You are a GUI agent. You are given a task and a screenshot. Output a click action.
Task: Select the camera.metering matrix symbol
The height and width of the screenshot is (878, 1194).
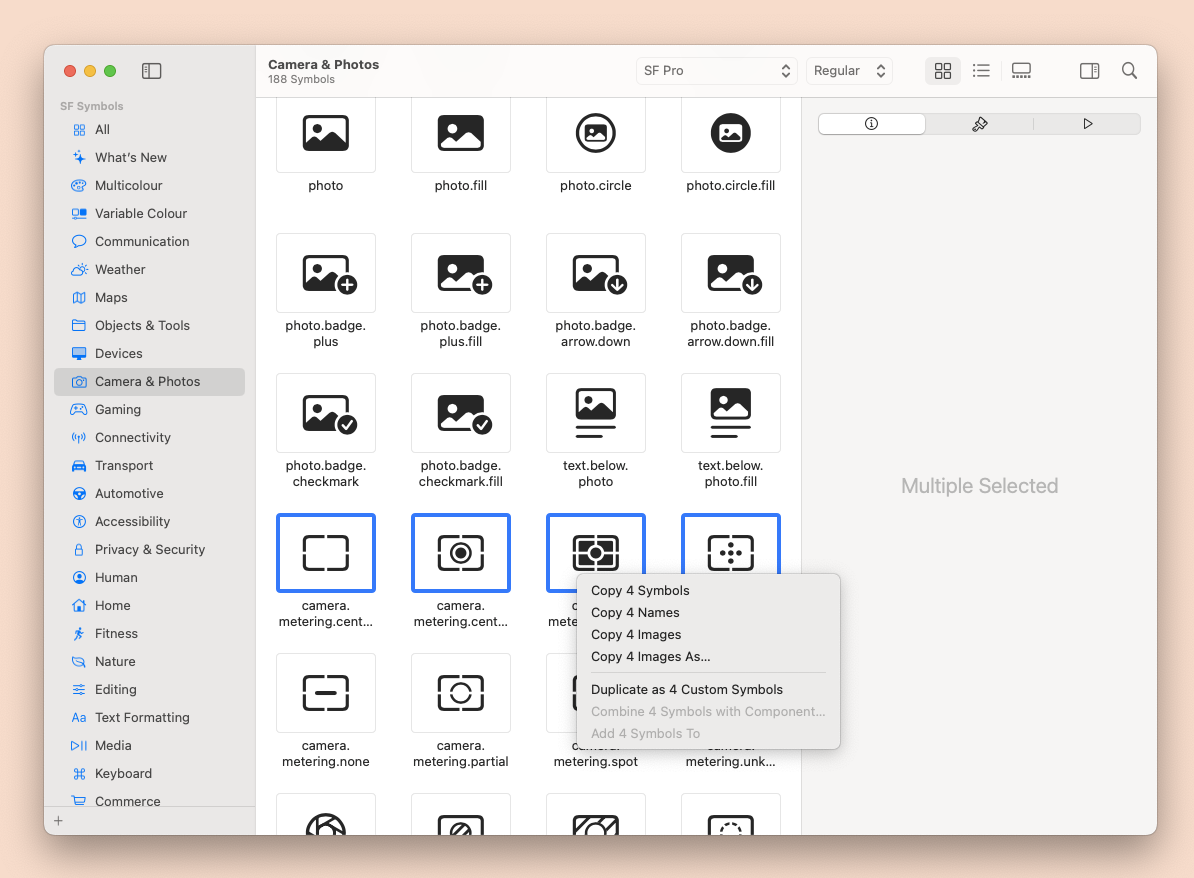coord(595,544)
